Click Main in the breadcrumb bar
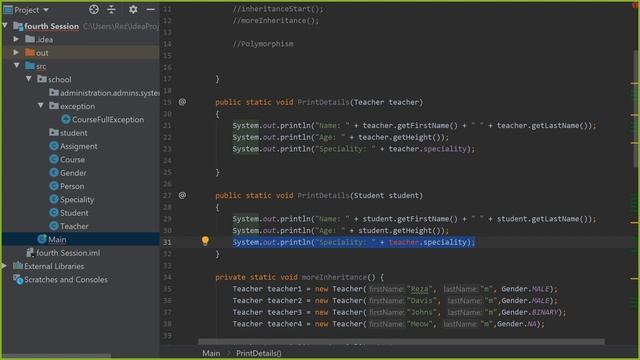Screen dimensions: 640x360 click(x=211, y=353)
